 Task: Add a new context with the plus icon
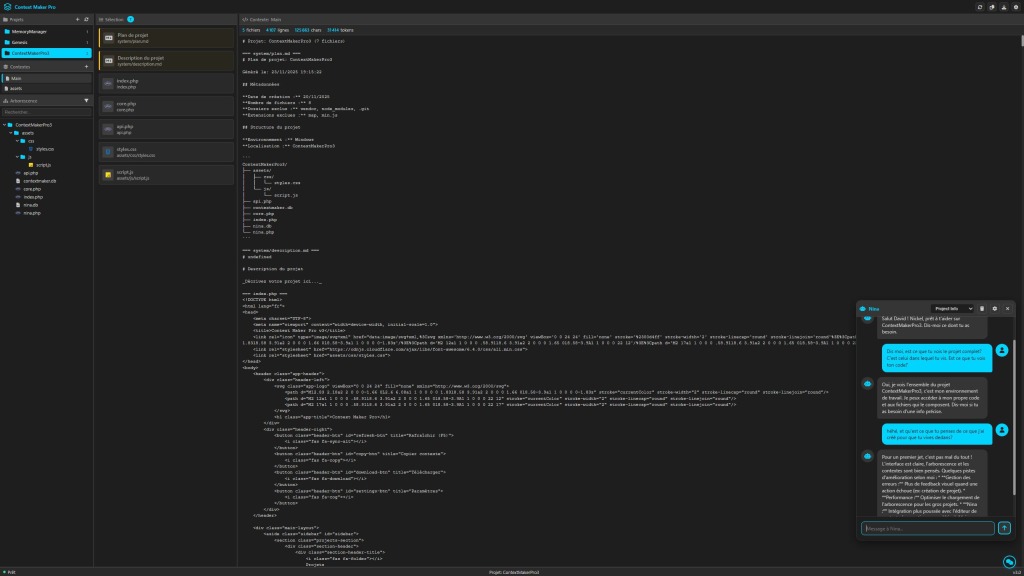pyautogui.click(x=88, y=65)
